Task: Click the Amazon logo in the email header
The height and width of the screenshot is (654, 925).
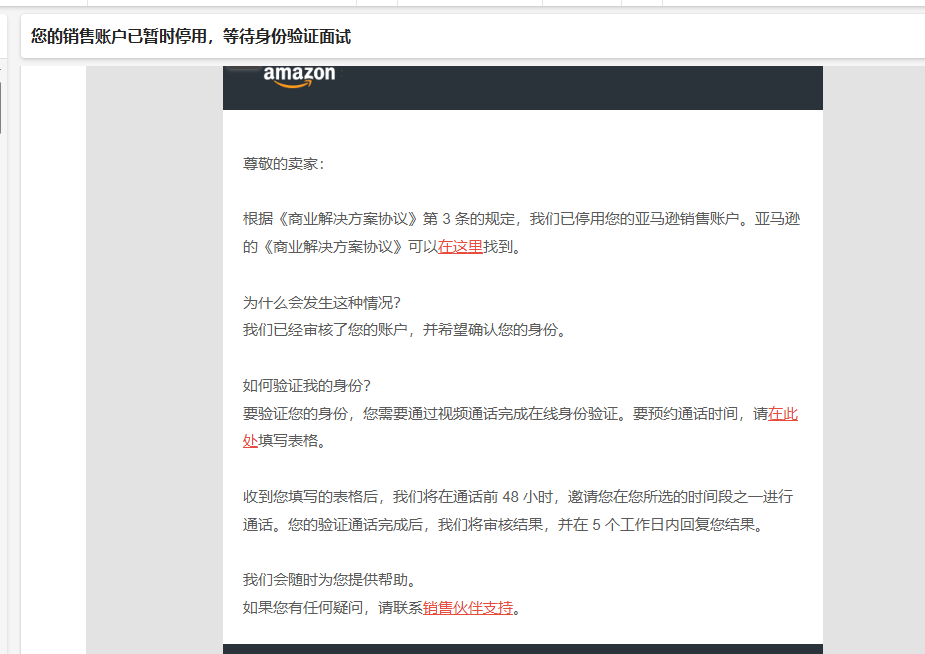Action: (299, 77)
